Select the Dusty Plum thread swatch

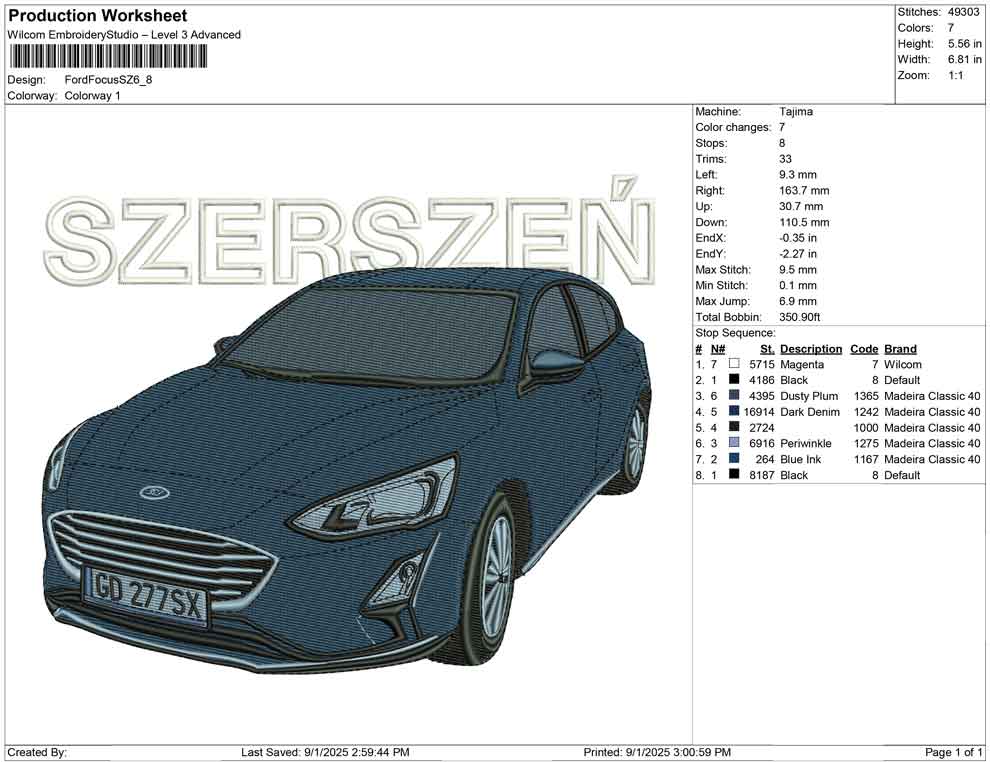pos(734,397)
